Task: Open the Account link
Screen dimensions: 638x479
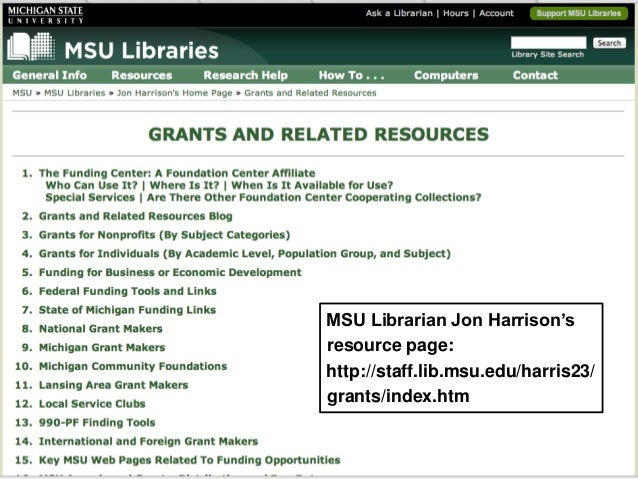Action: pyautogui.click(x=496, y=13)
